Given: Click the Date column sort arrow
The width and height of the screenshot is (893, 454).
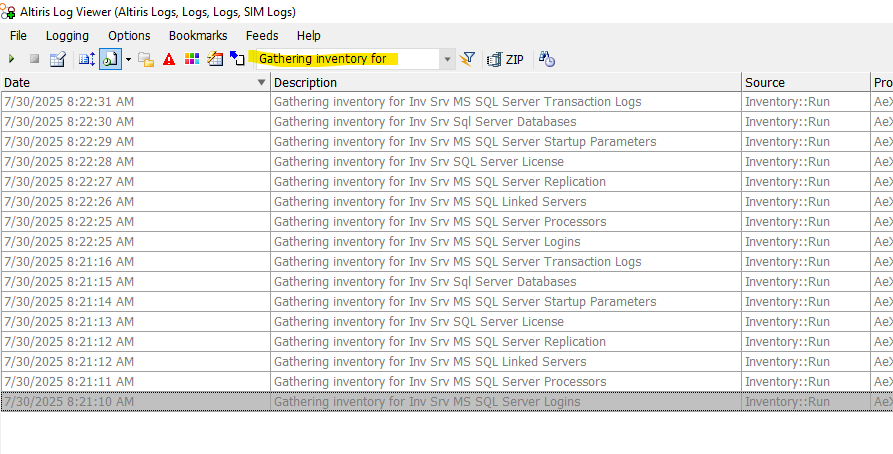Looking at the screenshot, I should [261, 83].
